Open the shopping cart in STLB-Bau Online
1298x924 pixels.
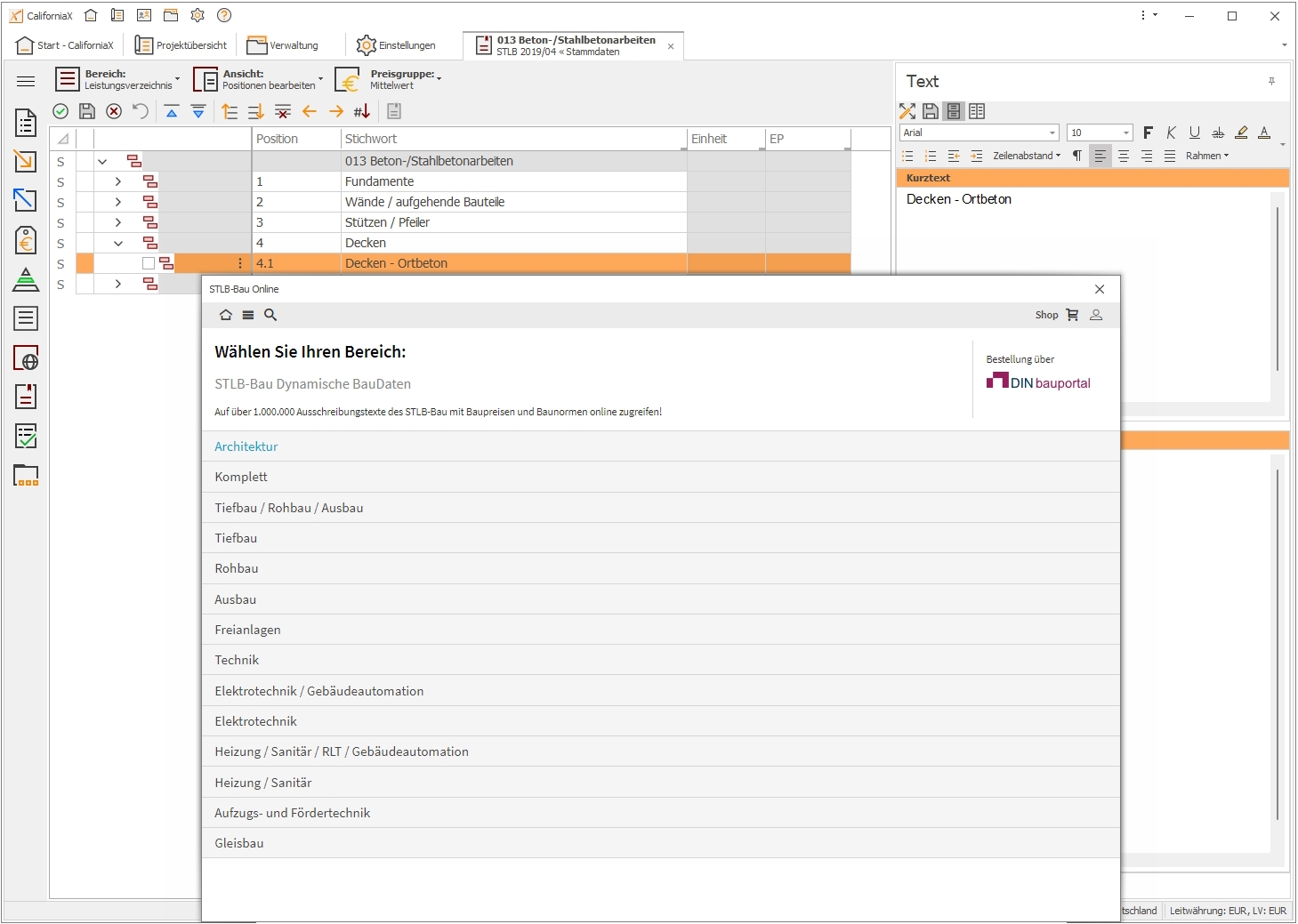tap(1074, 314)
